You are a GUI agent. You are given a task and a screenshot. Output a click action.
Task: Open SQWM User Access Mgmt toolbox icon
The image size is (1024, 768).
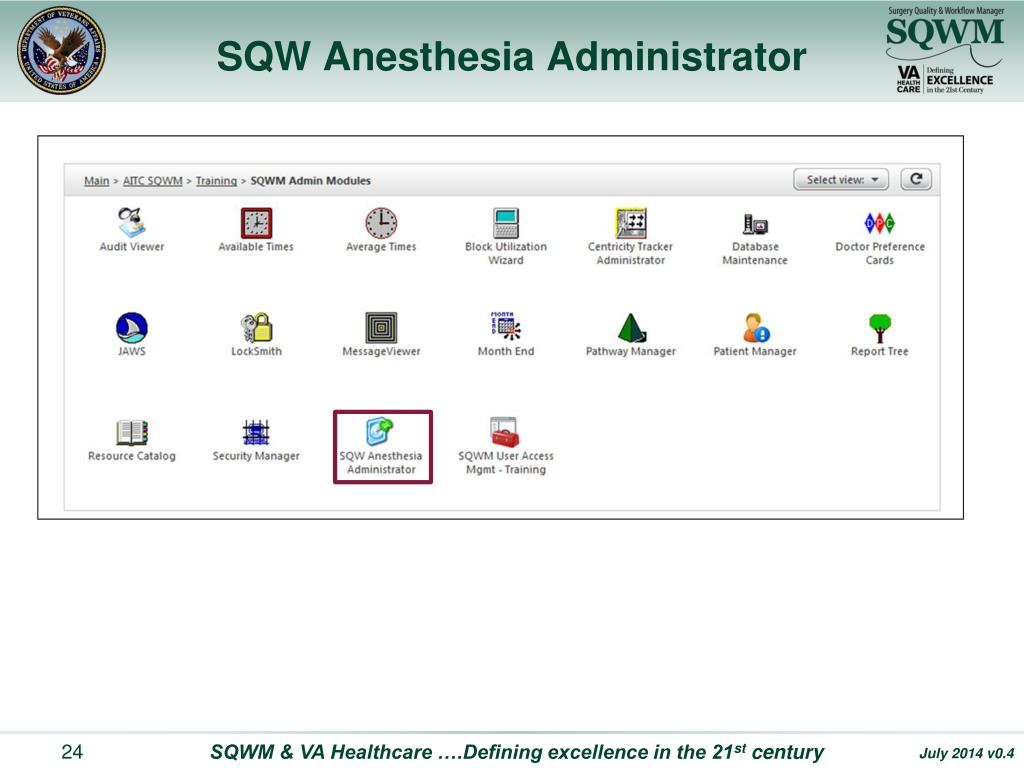click(505, 432)
